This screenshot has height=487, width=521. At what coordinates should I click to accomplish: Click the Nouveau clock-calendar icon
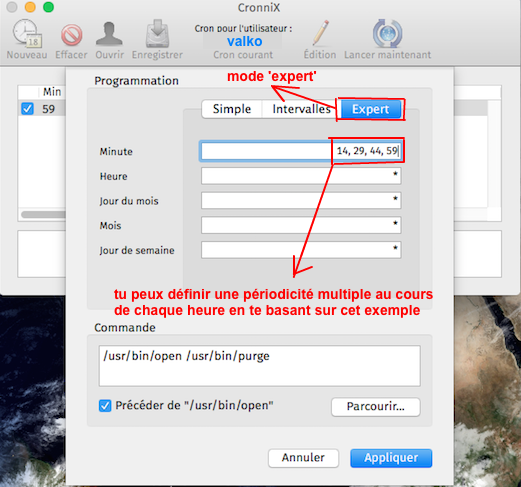(27, 34)
